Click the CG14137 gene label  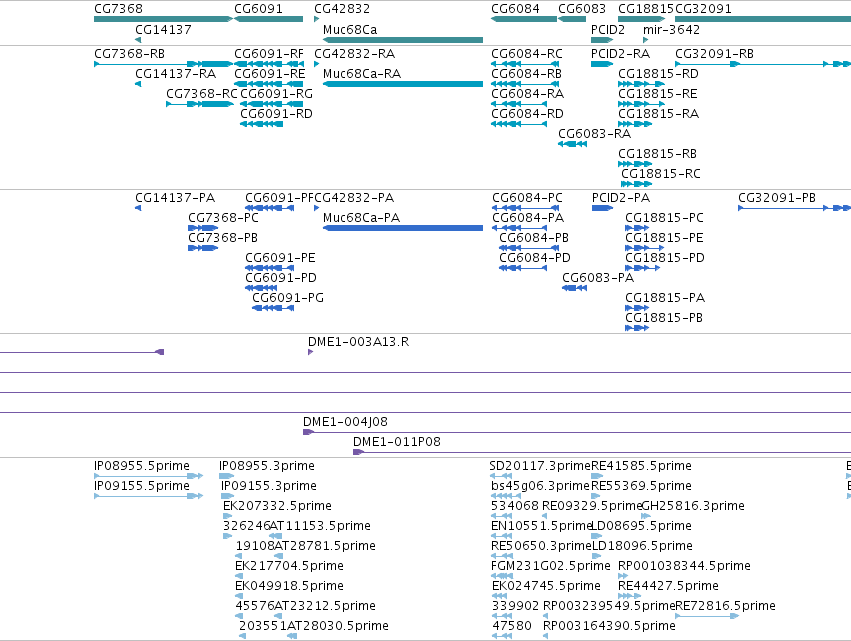(x=163, y=29)
